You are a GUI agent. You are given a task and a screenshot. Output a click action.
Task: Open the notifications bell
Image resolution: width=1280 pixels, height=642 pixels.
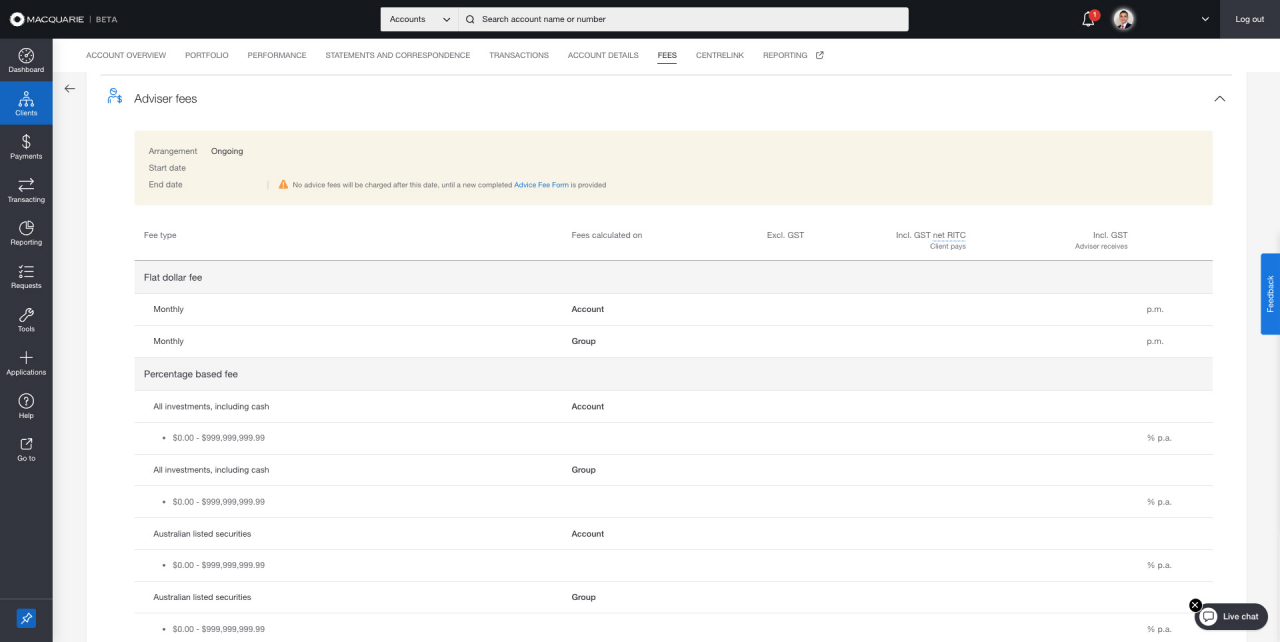click(1089, 19)
